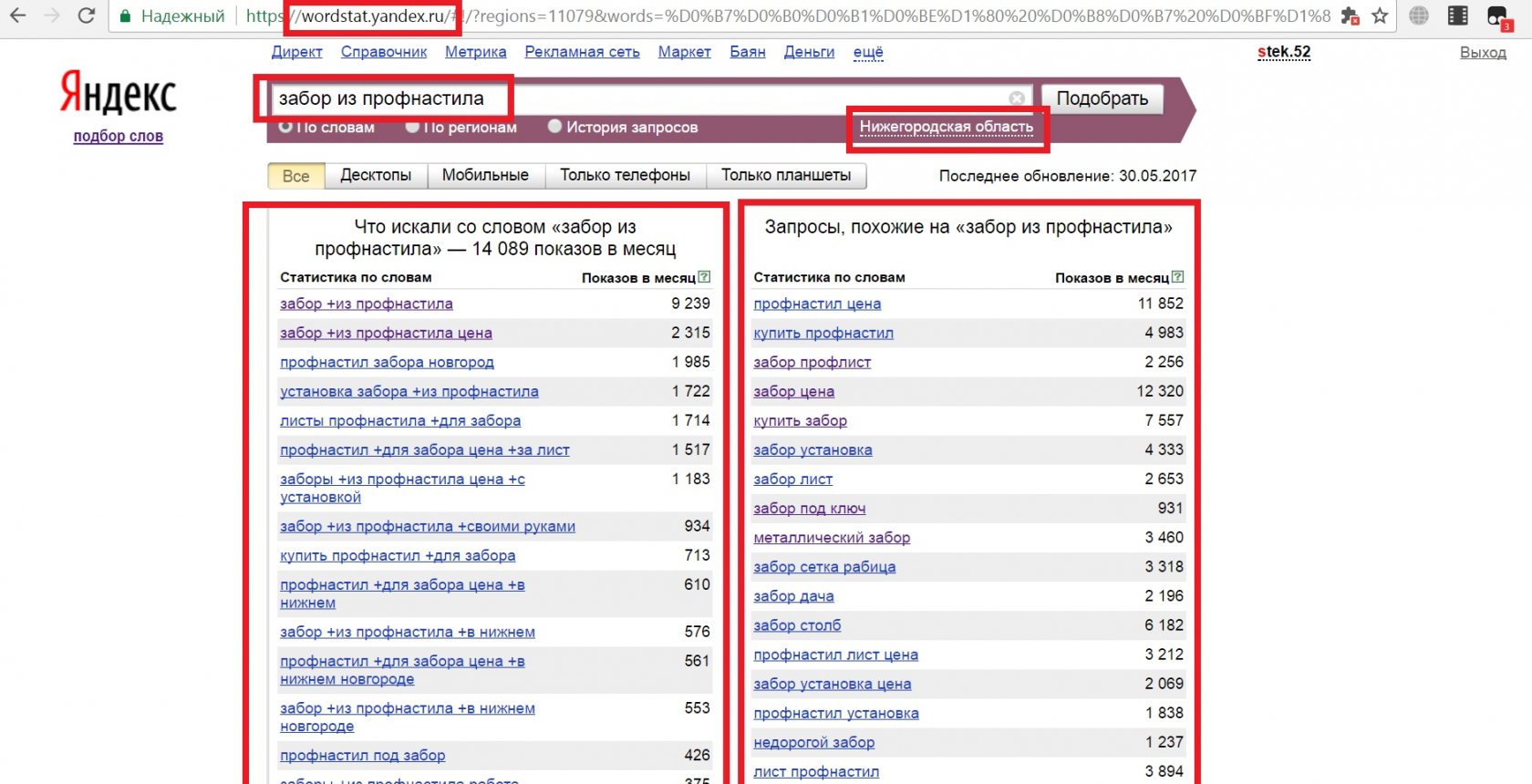The image size is (1532, 784).
Task: Open similar query 'забор столб'
Action: click(x=797, y=625)
